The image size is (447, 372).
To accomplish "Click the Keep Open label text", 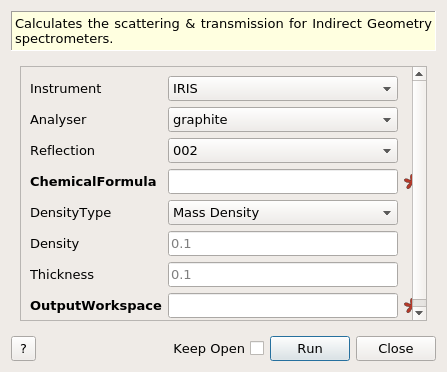I will tap(209, 349).
